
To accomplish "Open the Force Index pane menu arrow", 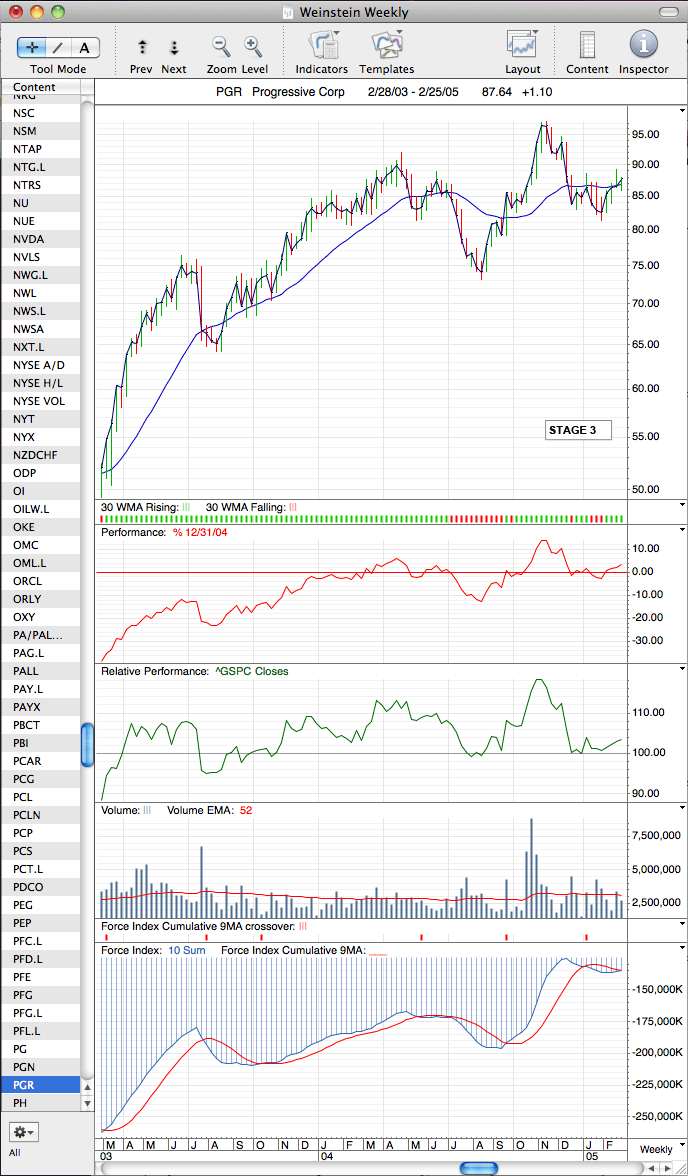I will tap(681, 947).
